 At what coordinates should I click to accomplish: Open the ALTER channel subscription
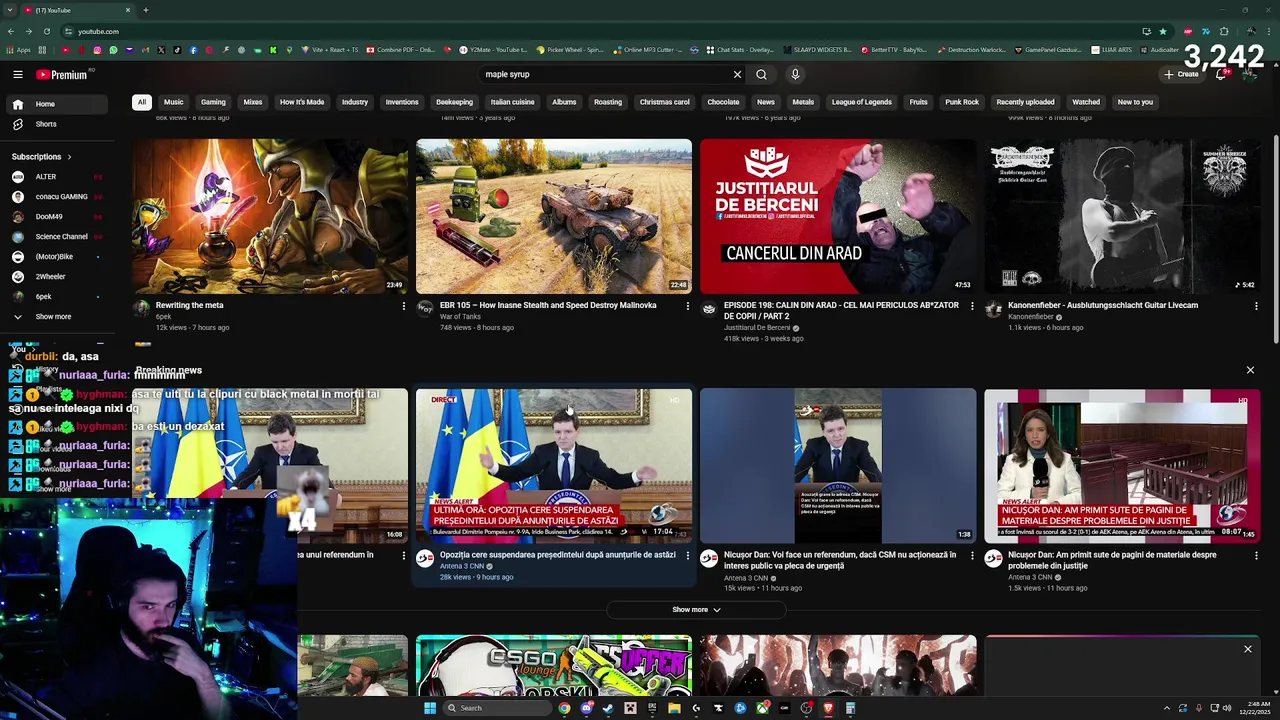57,177
